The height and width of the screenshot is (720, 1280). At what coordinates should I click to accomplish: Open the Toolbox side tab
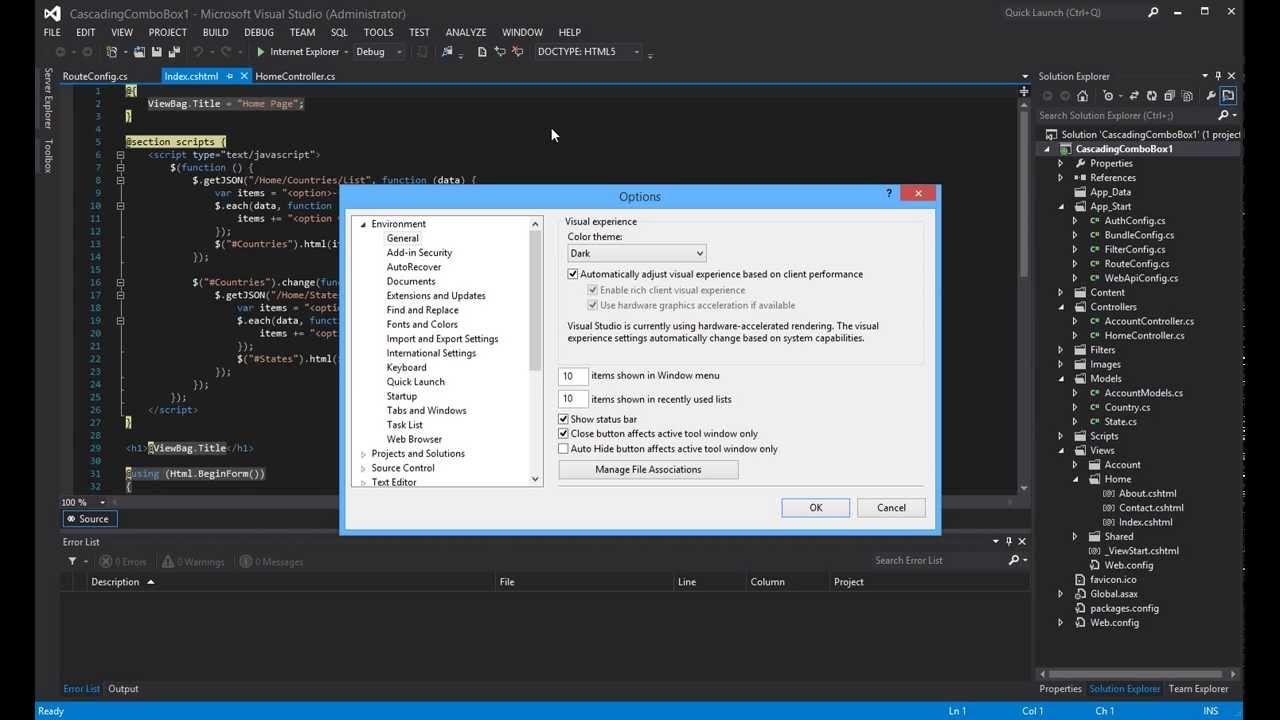point(47,156)
